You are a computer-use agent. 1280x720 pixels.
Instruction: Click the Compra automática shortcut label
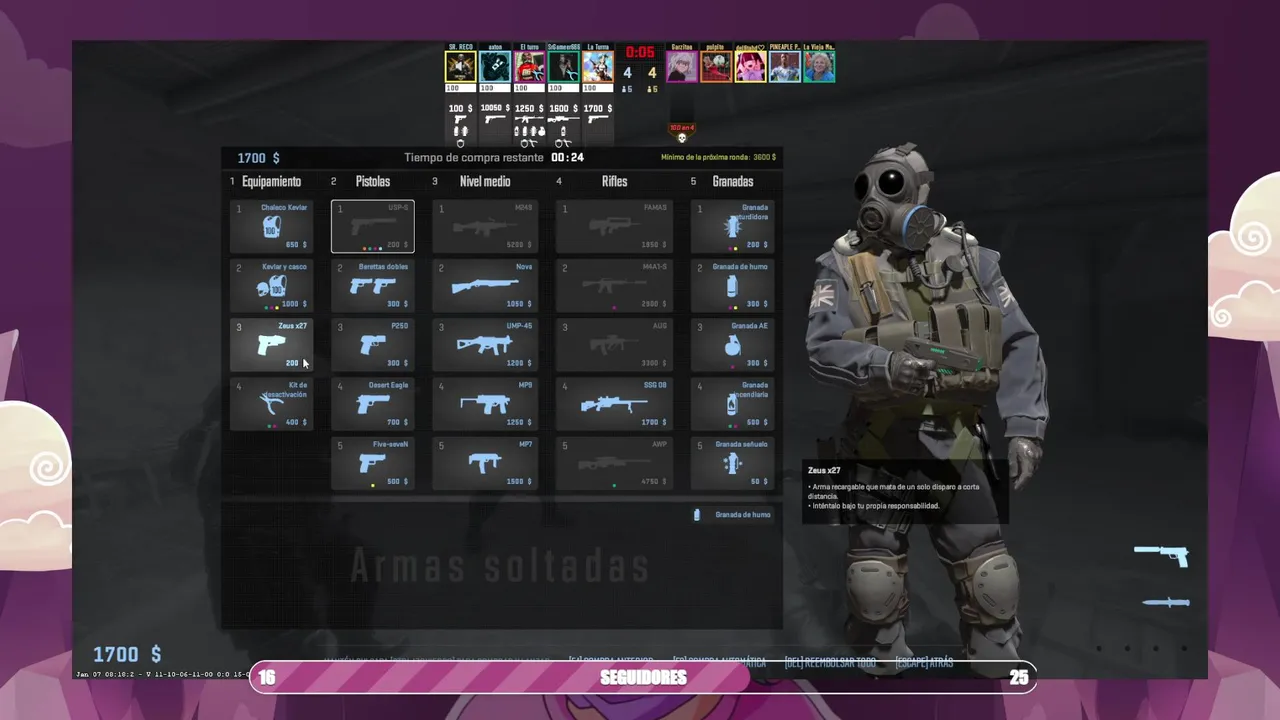tap(719, 662)
